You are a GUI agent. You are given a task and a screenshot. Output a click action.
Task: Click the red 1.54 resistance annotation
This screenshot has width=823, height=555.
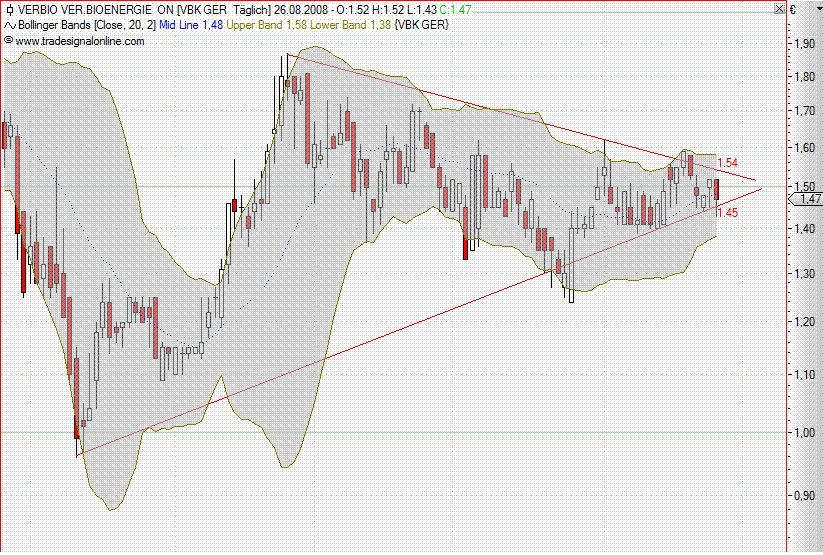click(728, 163)
